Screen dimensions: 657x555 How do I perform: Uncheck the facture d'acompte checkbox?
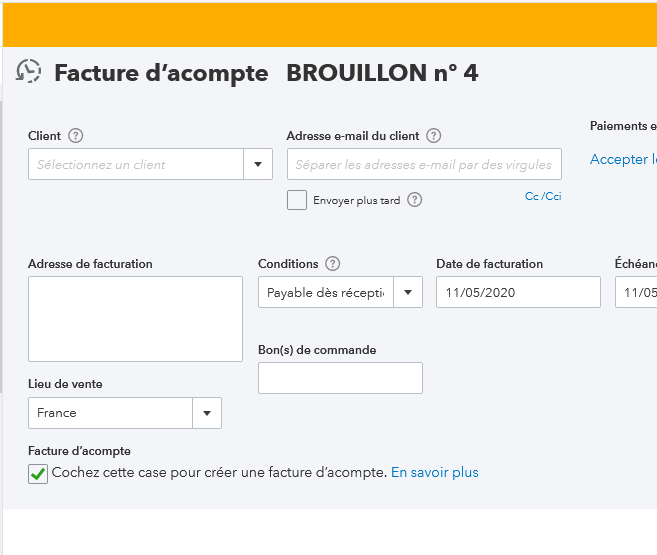click(38, 473)
